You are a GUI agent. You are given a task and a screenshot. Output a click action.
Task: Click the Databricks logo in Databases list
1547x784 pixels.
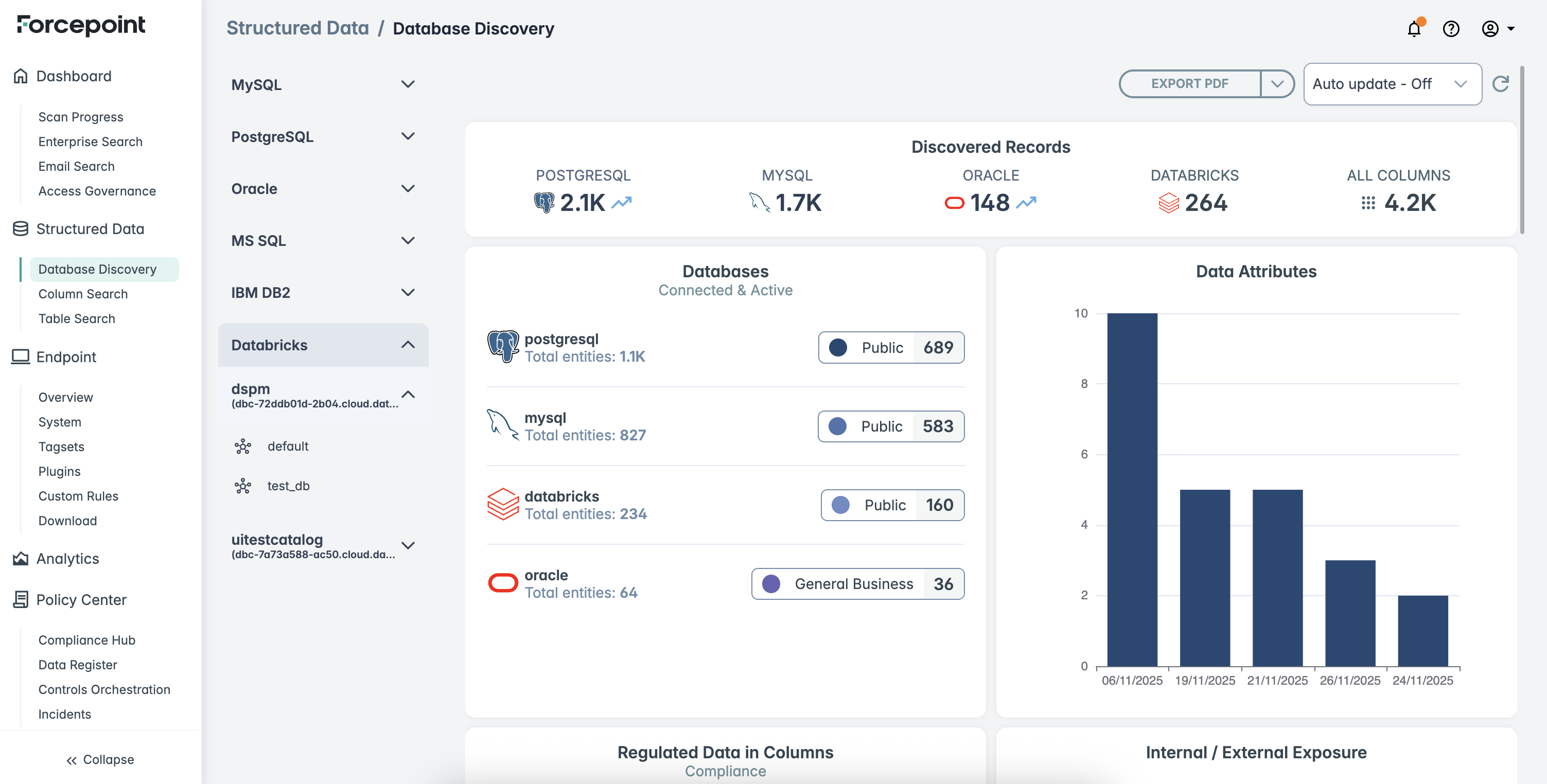click(x=503, y=504)
